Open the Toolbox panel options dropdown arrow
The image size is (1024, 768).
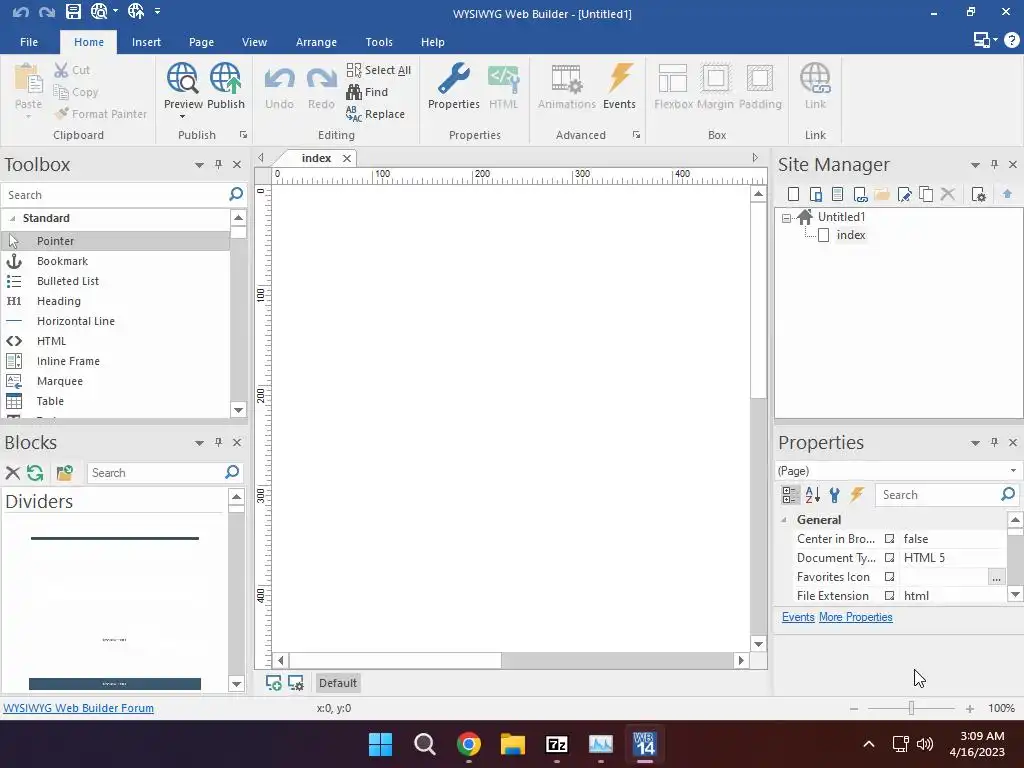point(199,165)
